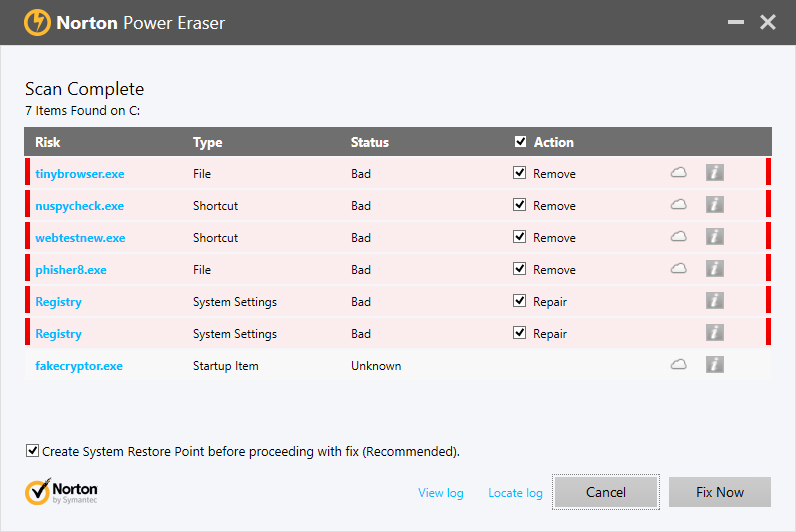
Task: Click the Fix Now button
Action: click(720, 492)
